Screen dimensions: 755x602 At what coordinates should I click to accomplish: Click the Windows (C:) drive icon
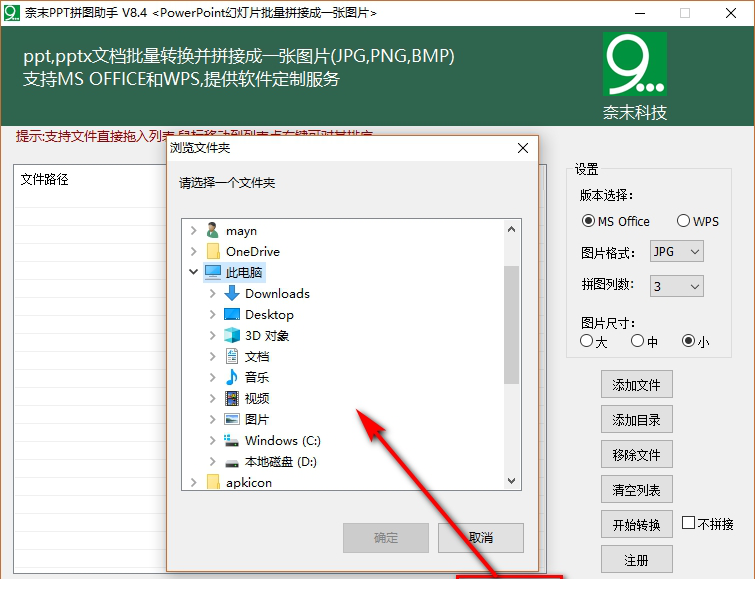coord(232,440)
